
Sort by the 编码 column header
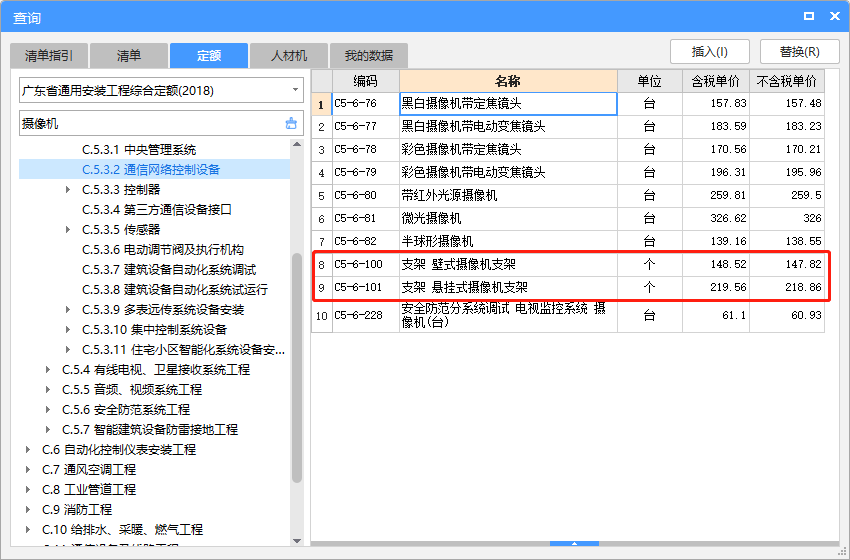click(x=366, y=81)
